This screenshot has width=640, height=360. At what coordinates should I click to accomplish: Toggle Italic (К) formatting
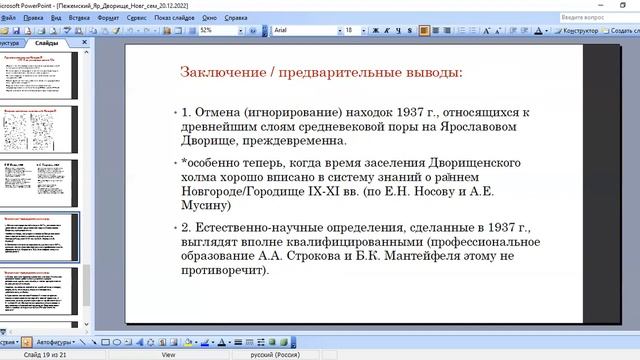(x=387, y=31)
